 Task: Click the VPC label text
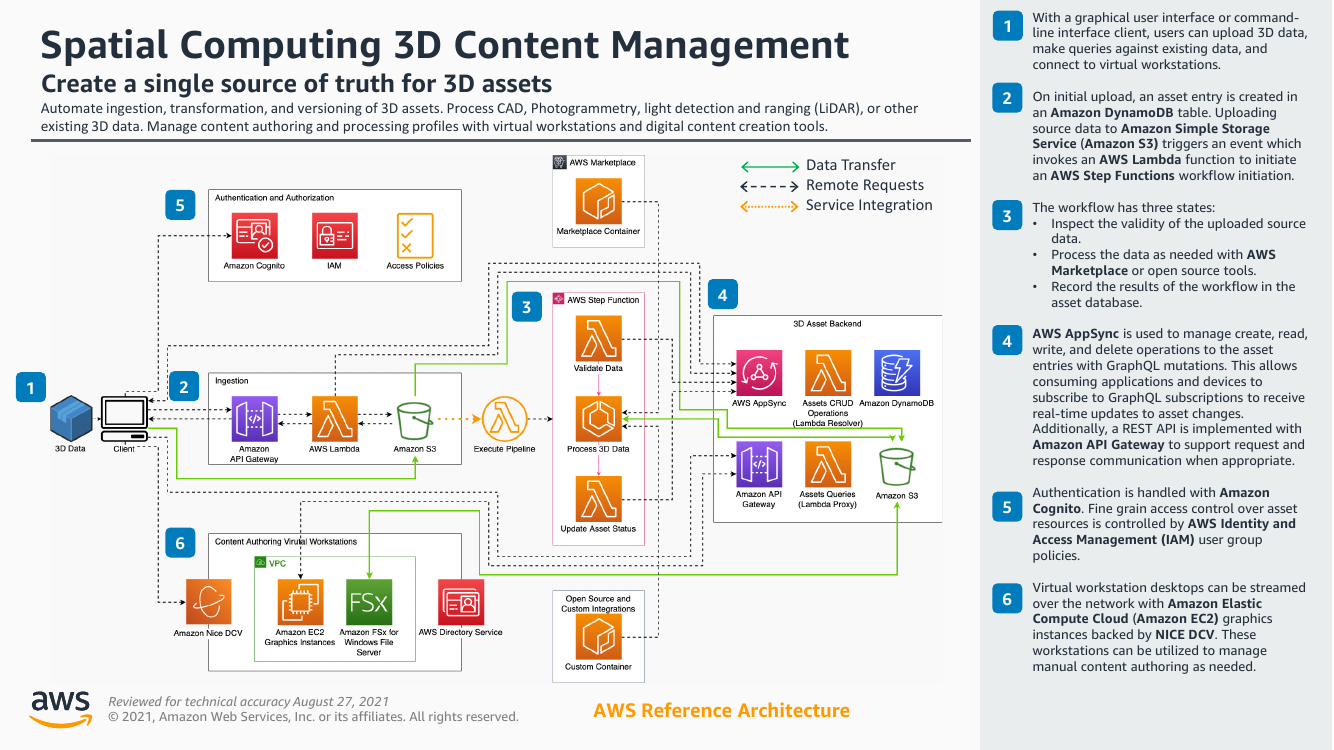coord(277,563)
